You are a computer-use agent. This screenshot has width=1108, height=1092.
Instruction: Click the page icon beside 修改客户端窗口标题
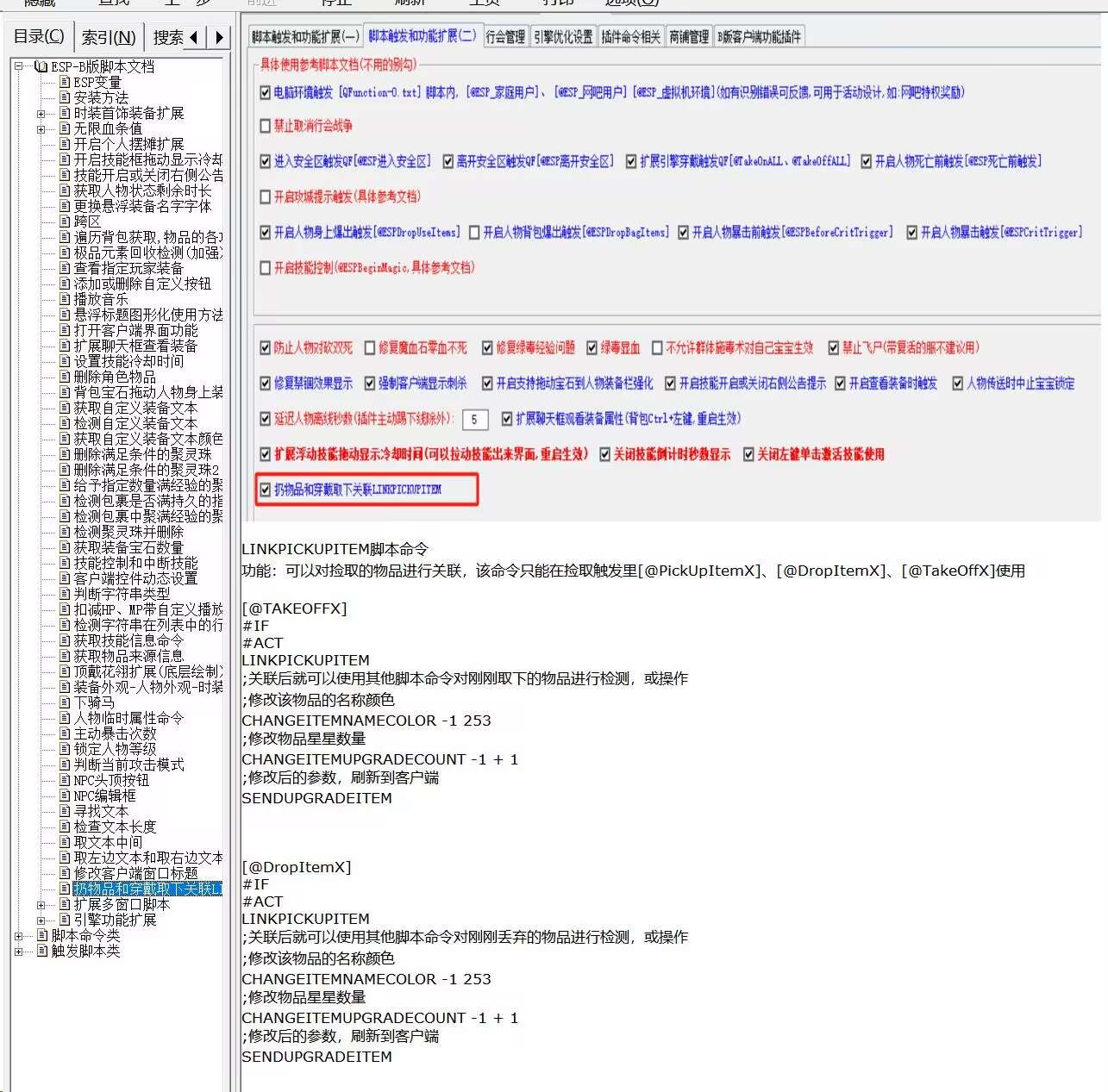[65, 873]
